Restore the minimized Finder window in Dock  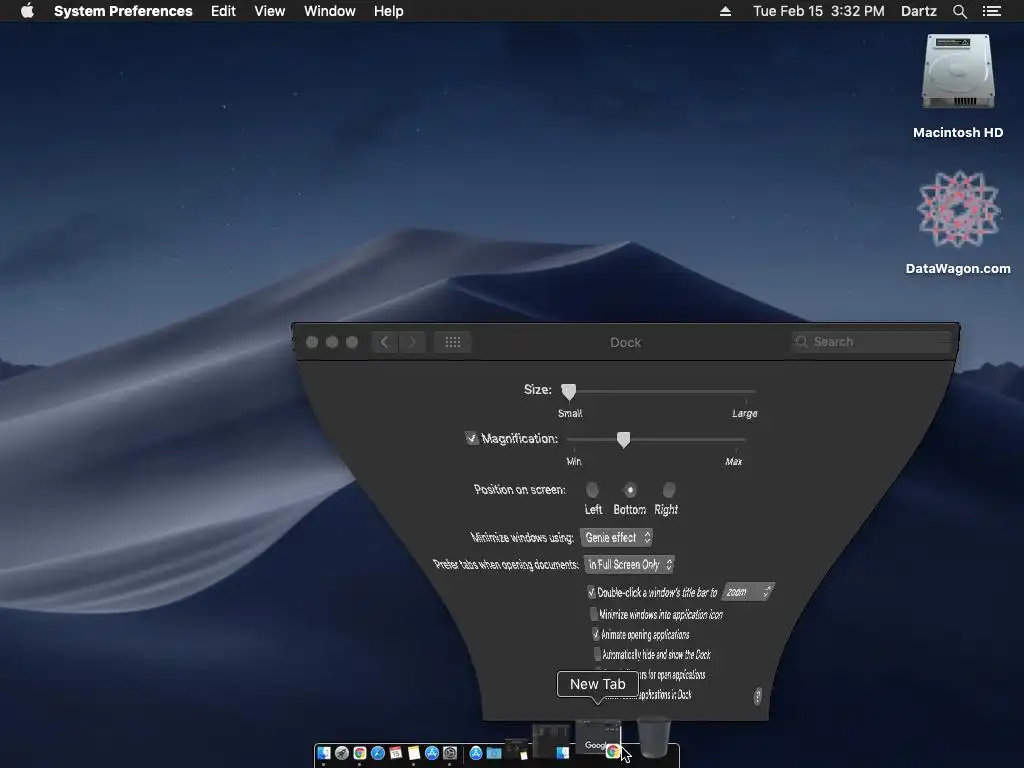551,741
